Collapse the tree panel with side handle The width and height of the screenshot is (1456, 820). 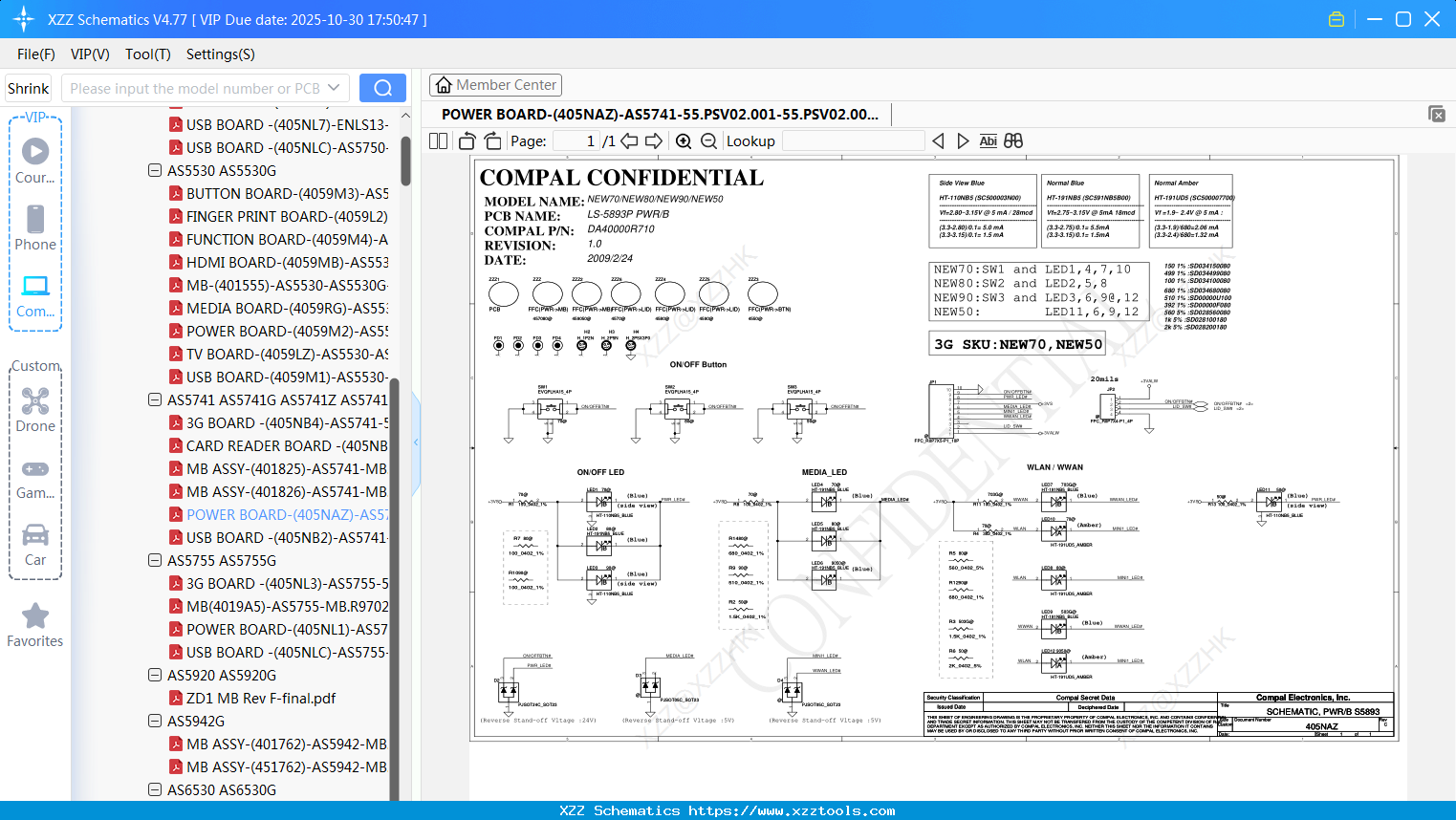pos(416,442)
